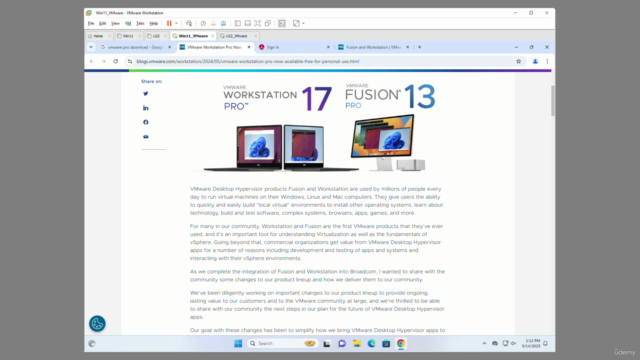
Task: Open stretch display options dropdown arrow
Action: pos(303,24)
